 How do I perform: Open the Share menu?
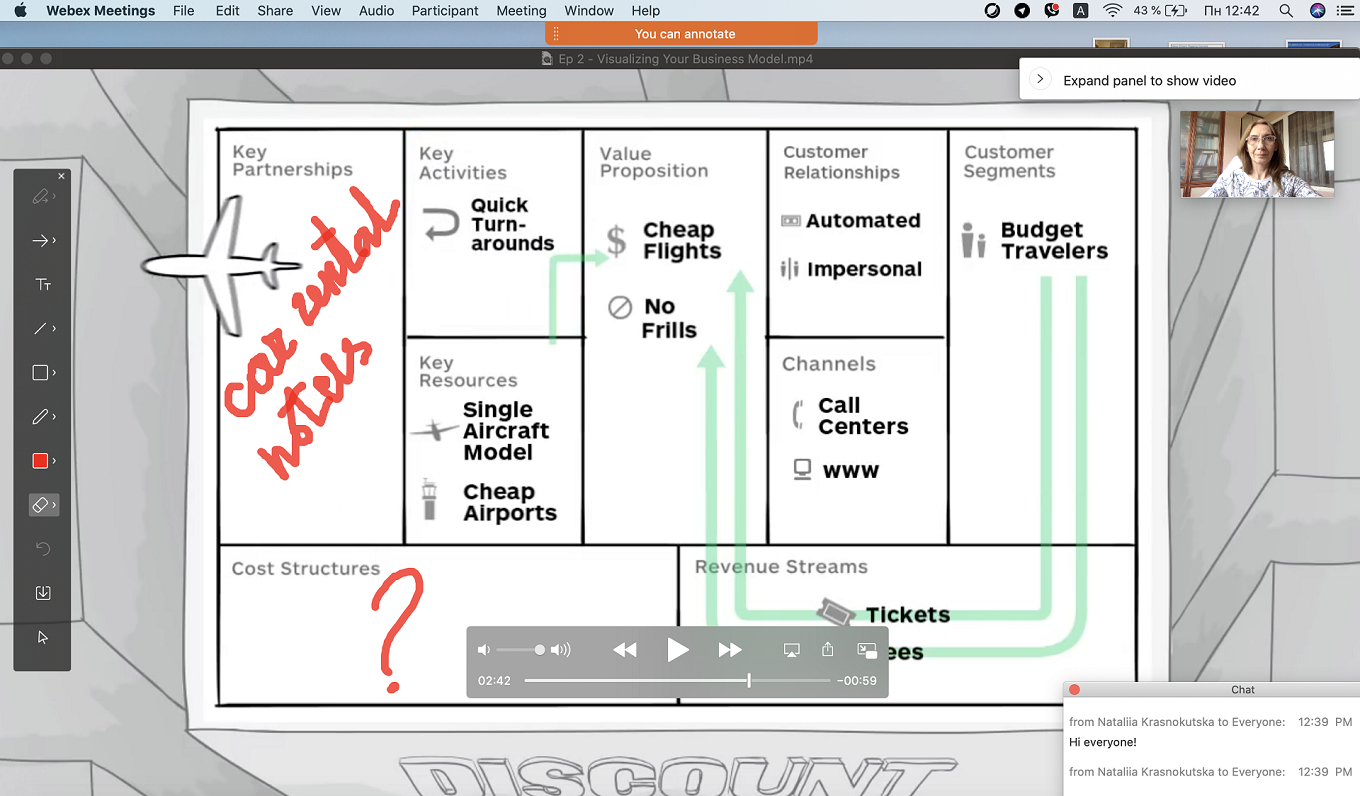pos(275,11)
